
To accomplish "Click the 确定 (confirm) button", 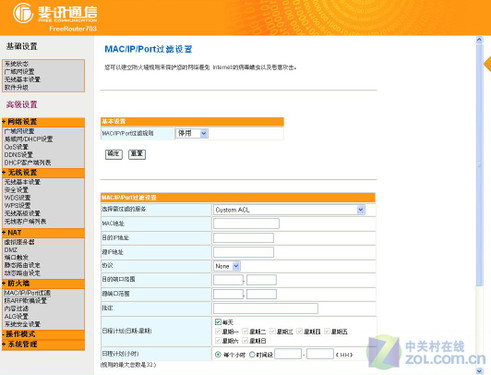I will pos(114,154).
